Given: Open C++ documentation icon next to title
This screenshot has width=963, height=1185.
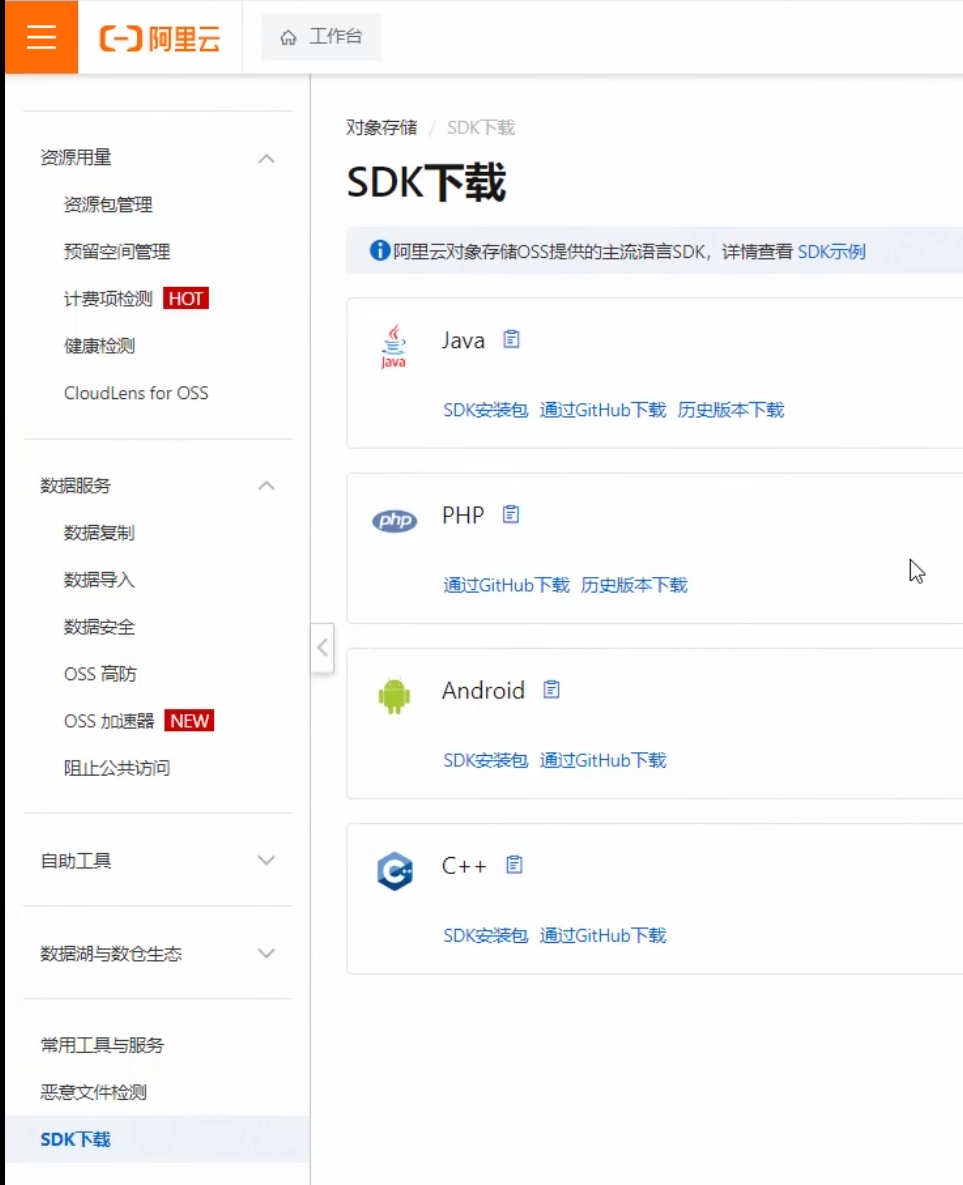Looking at the screenshot, I should (x=515, y=865).
